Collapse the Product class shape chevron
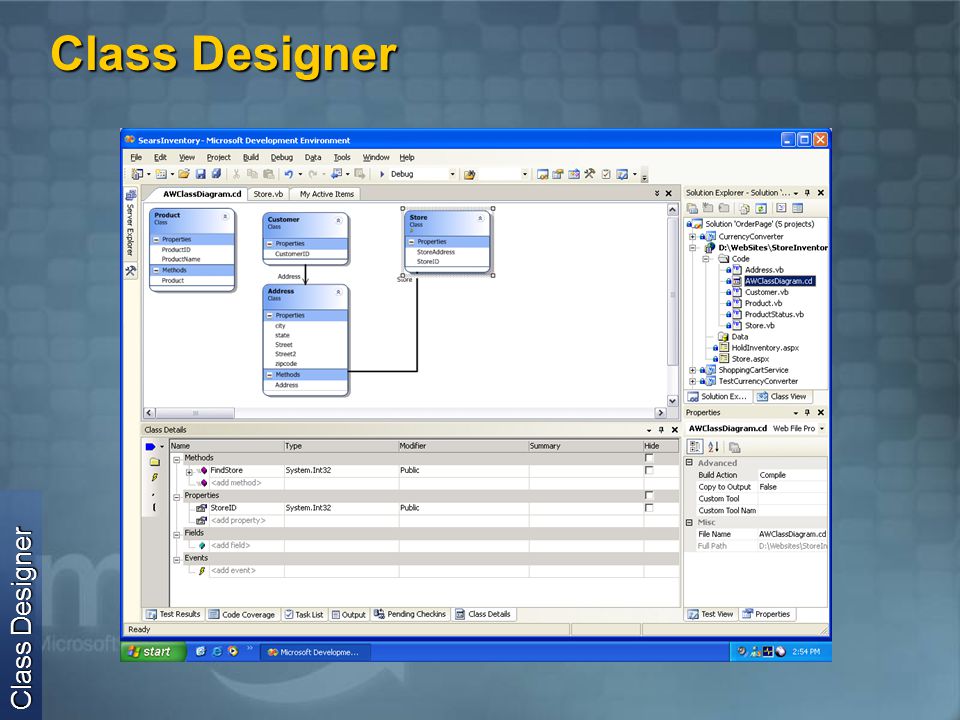960x720 pixels. tap(225, 217)
